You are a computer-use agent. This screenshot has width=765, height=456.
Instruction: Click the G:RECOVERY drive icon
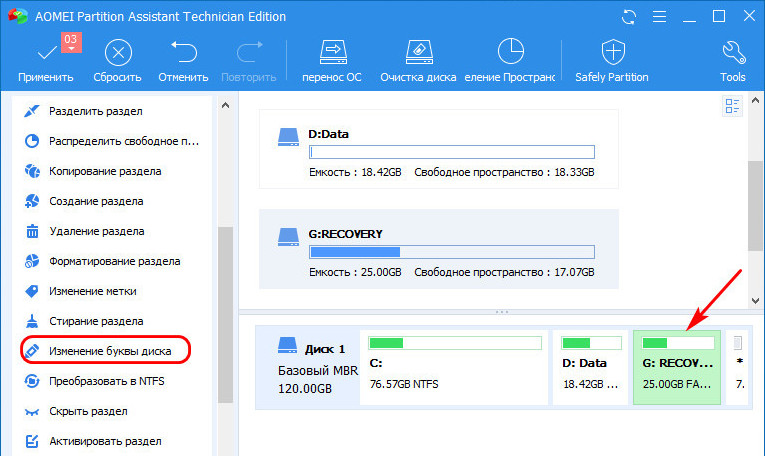[288, 238]
